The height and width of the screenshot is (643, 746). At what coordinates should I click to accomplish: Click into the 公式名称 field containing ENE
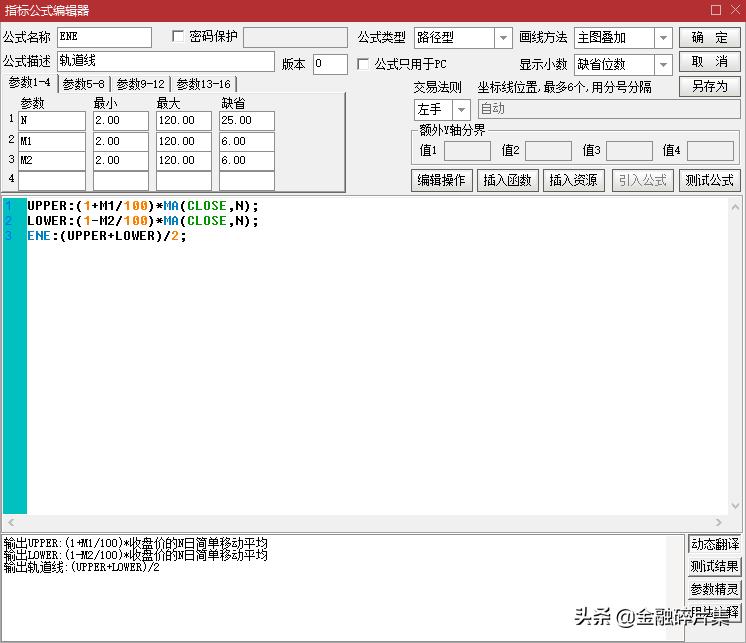104,37
